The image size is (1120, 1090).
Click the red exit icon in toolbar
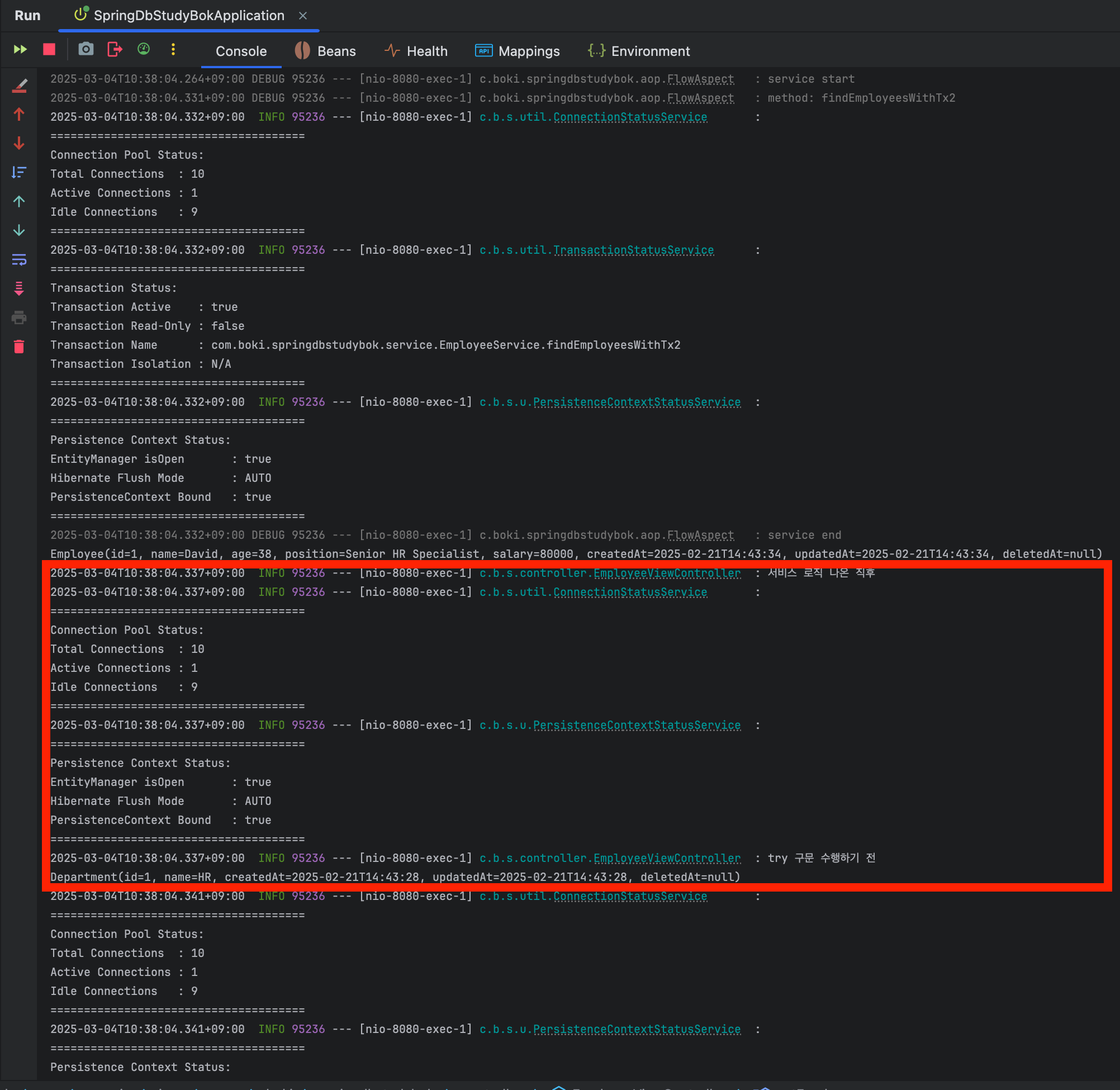(115, 50)
